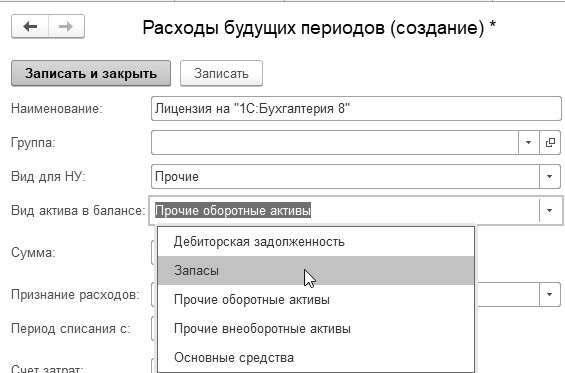Go forward with the right arrow button
Image resolution: width=565 pixels, height=373 pixels.
point(66,26)
